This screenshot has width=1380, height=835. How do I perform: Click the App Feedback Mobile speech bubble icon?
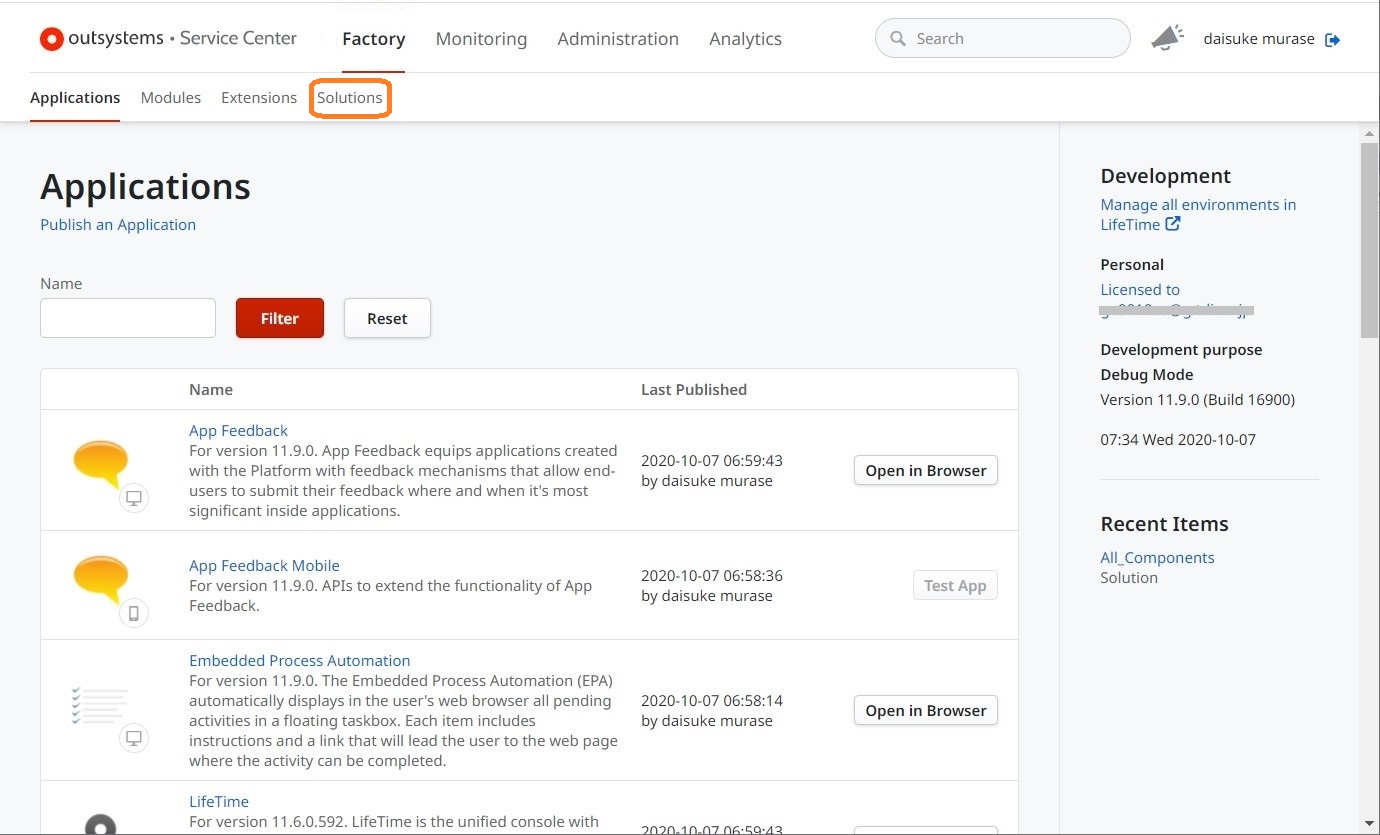point(101,579)
